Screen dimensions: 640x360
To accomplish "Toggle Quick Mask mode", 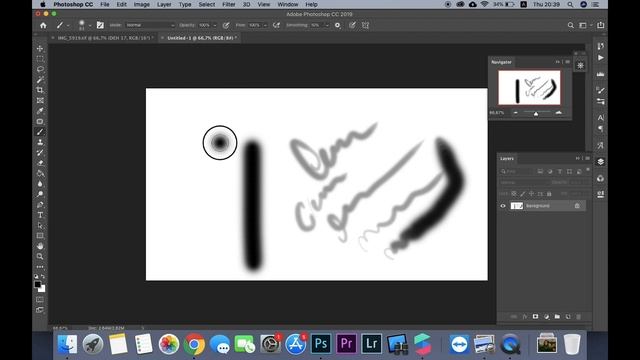I will (40, 300).
